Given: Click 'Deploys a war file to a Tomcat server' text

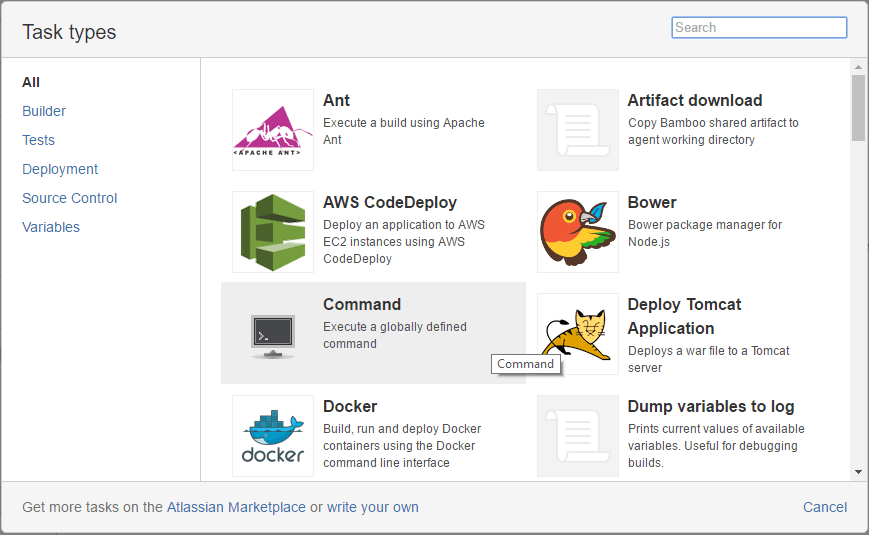Looking at the screenshot, I should click(x=709, y=359).
